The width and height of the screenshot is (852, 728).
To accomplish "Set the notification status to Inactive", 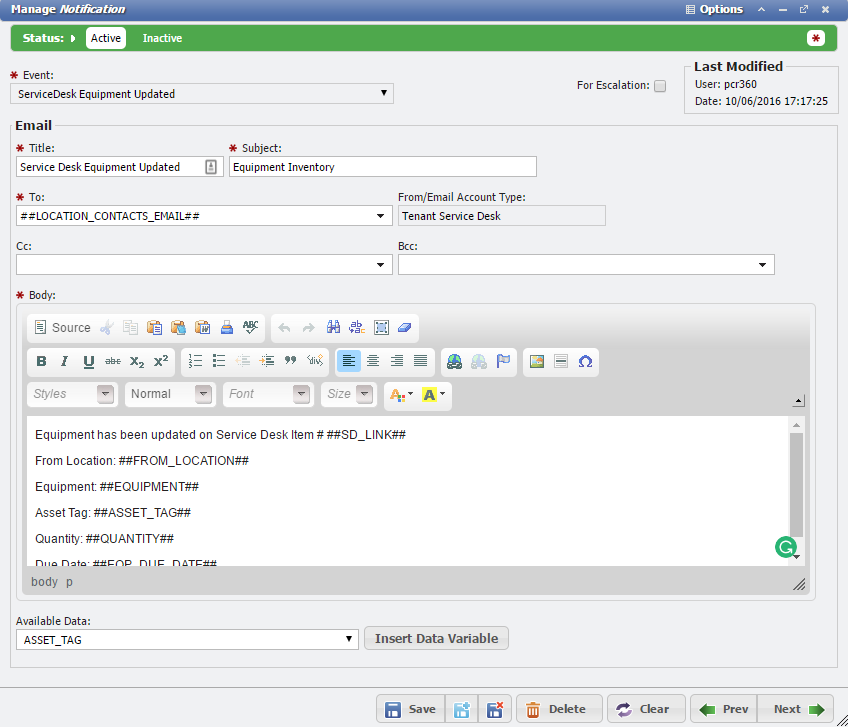I will (x=162, y=38).
